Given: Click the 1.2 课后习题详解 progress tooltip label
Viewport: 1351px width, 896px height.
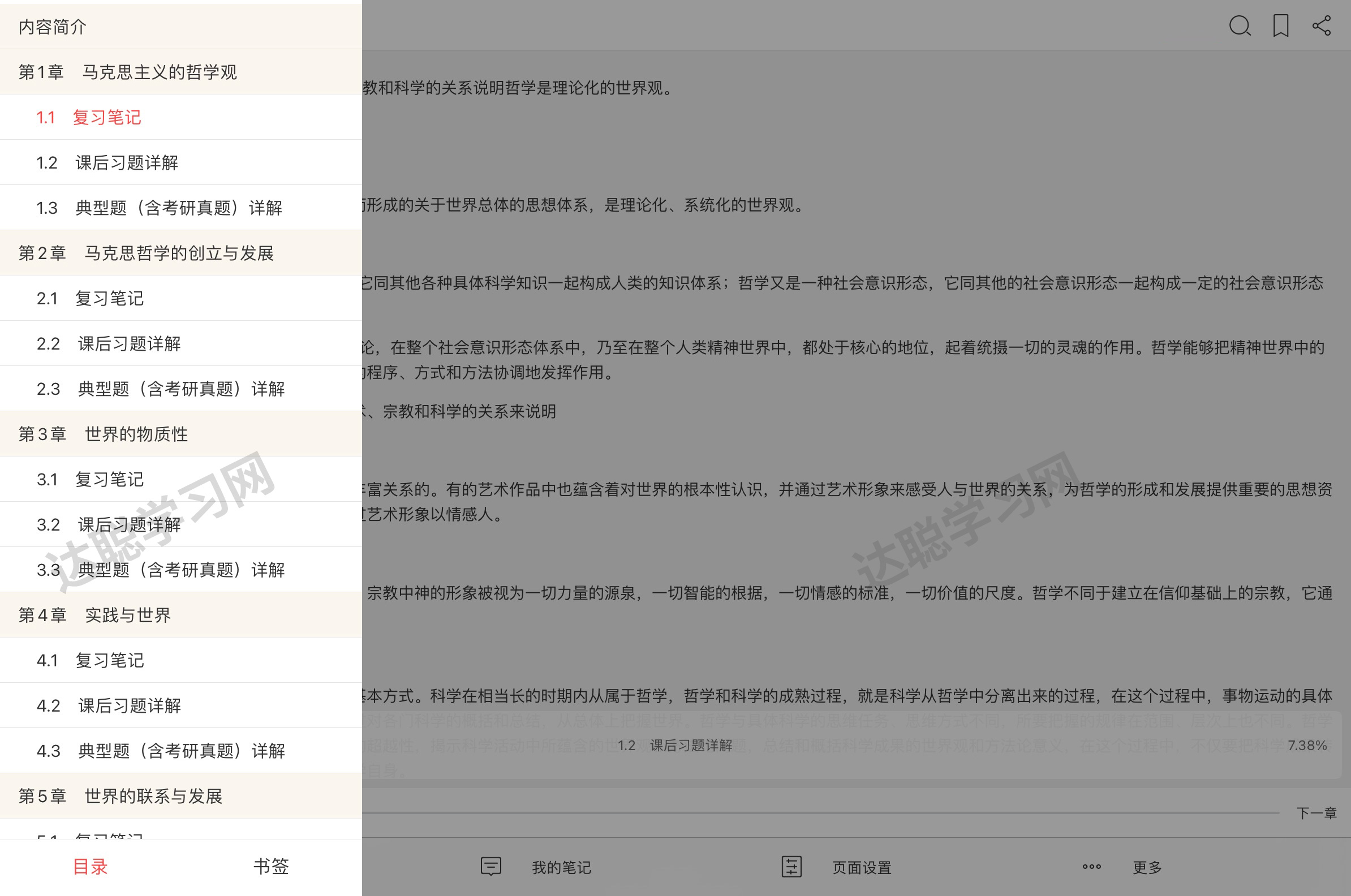Looking at the screenshot, I should tap(675, 745).
